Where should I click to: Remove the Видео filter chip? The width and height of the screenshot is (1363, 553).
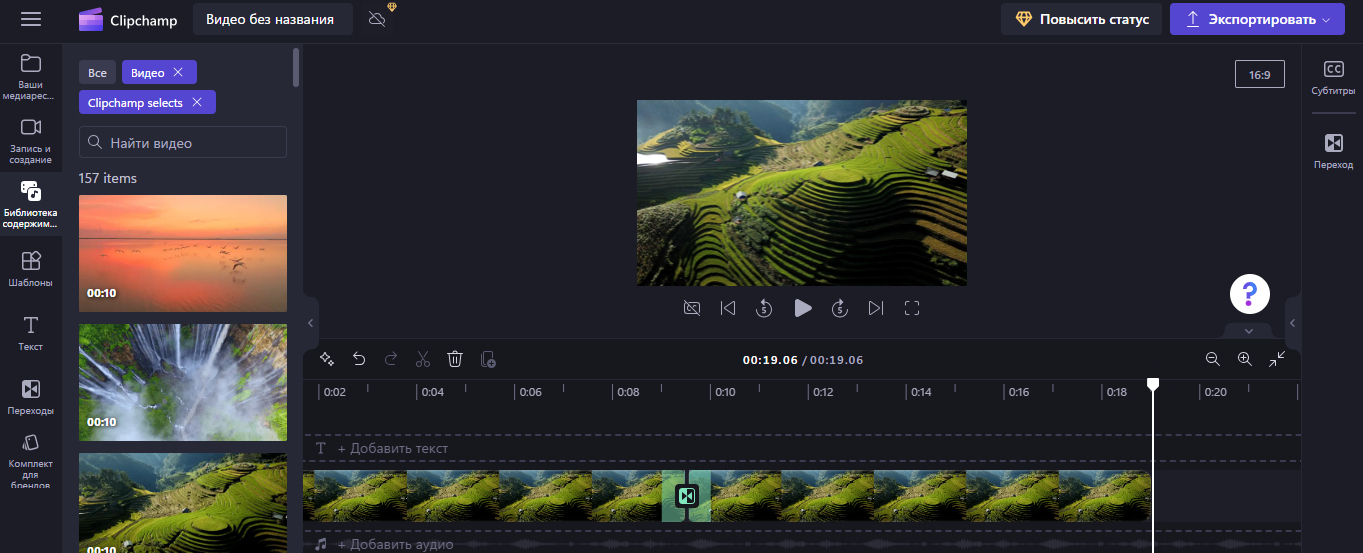coord(178,72)
